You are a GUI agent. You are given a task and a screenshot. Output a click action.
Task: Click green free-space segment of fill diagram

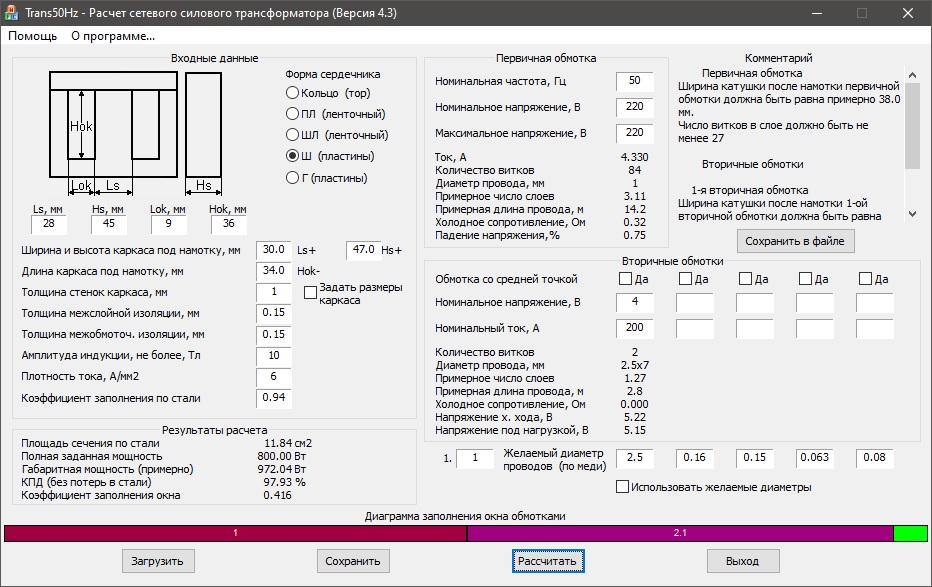(911, 533)
